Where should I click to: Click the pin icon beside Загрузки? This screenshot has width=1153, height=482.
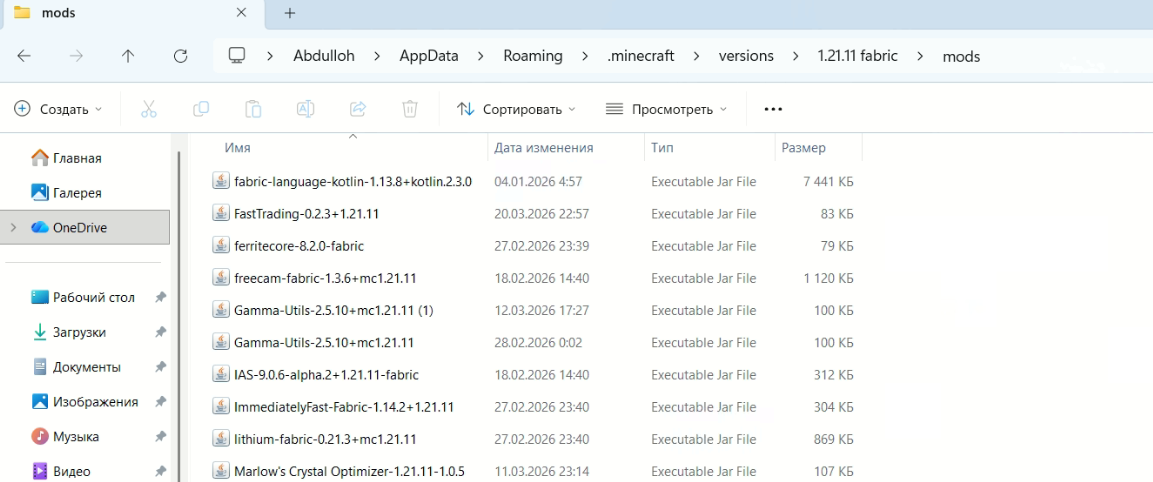(160, 332)
